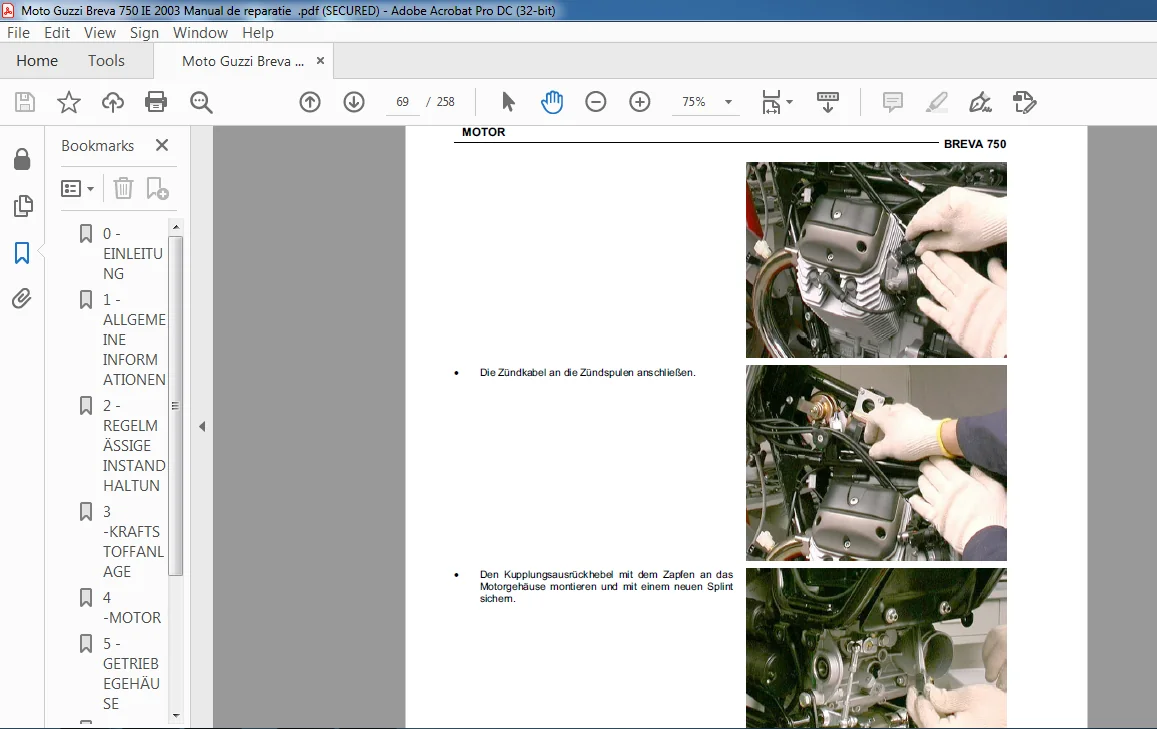This screenshot has height=729, width=1157.
Task: Open bookmark options dropdown
Action: pos(77,189)
